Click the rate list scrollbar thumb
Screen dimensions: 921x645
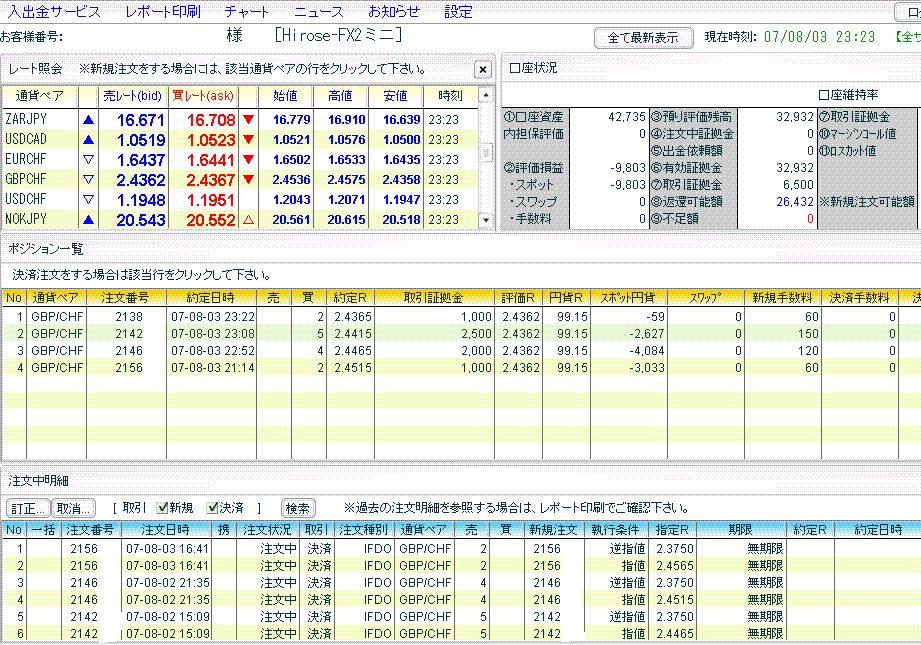click(x=486, y=153)
